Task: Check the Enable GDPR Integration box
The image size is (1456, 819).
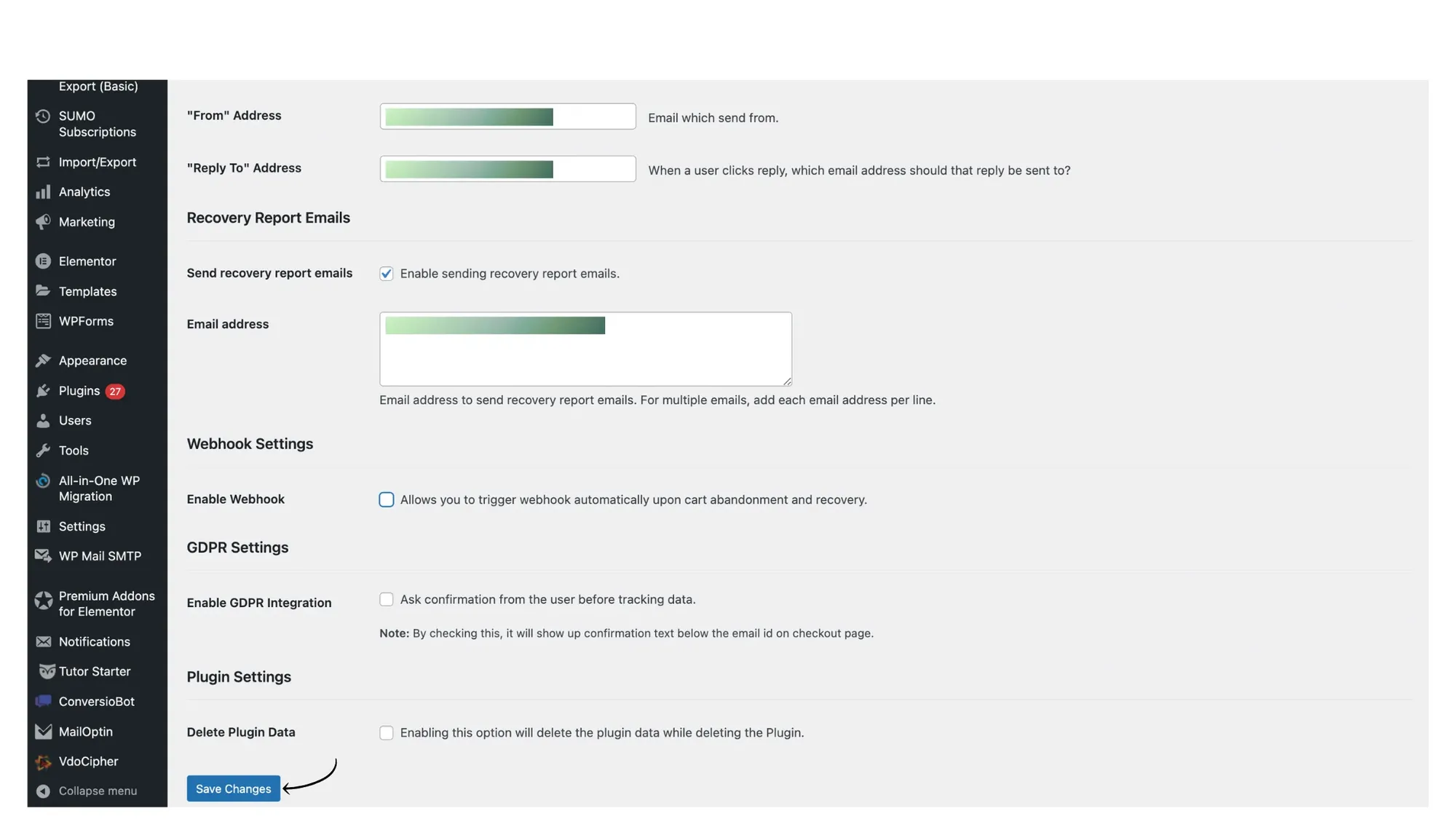Action: [387, 600]
